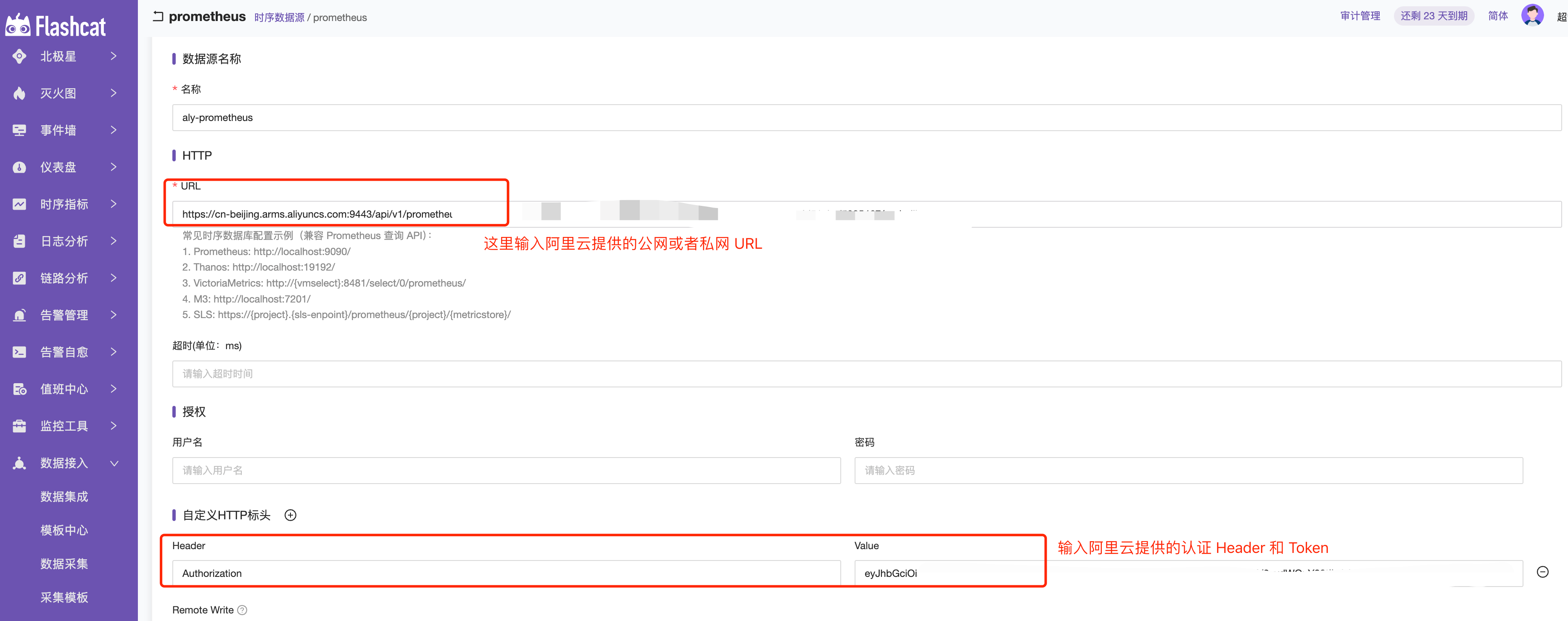Viewport: 1568px width, 621px height.
Task: Click the back arrow icon beside prometheus title
Action: click(x=158, y=16)
